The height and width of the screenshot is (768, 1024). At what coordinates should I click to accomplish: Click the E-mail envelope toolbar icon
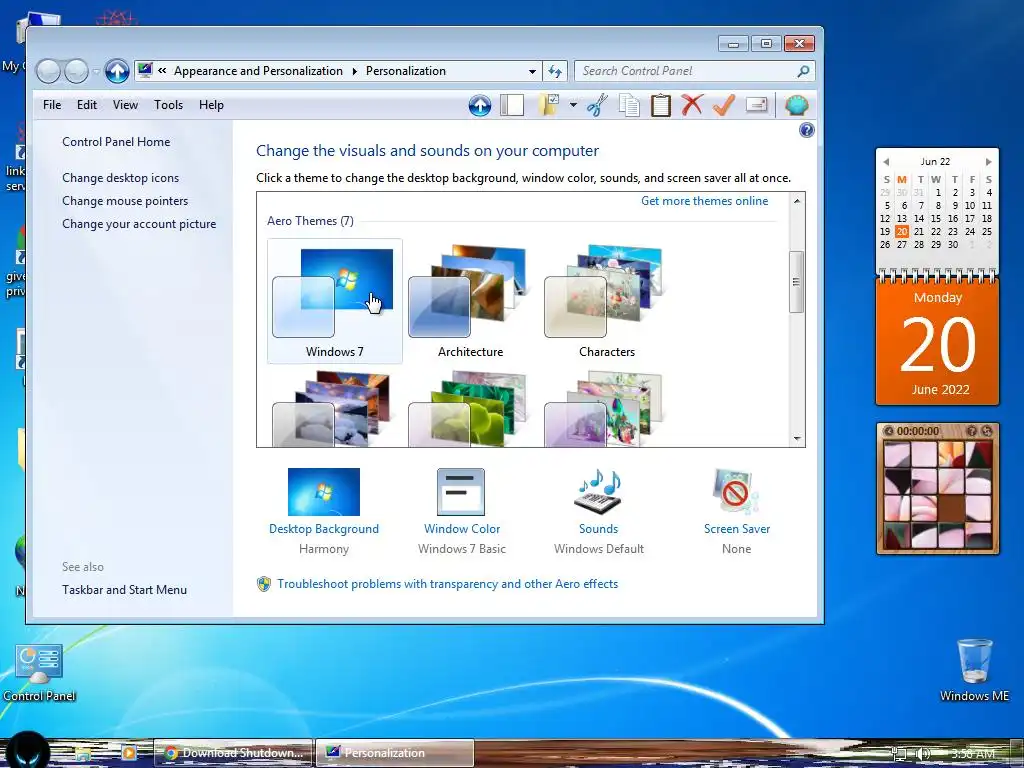pyautogui.click(x=756, y=104)
